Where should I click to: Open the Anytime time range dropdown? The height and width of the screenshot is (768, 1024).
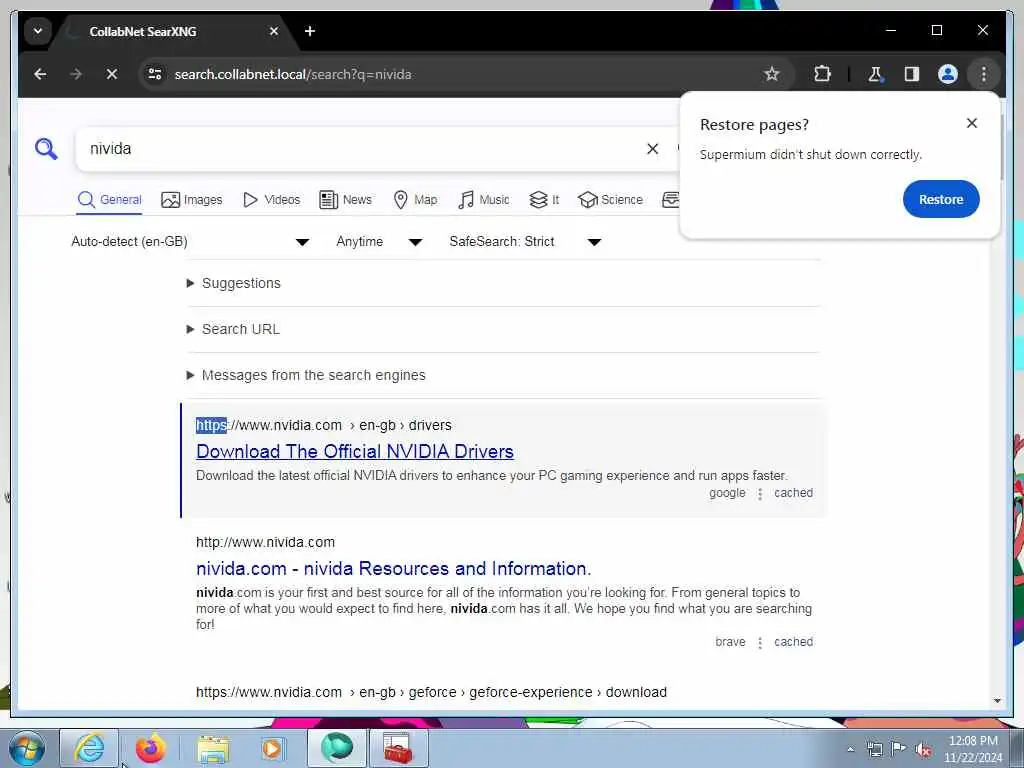(379, 242)
